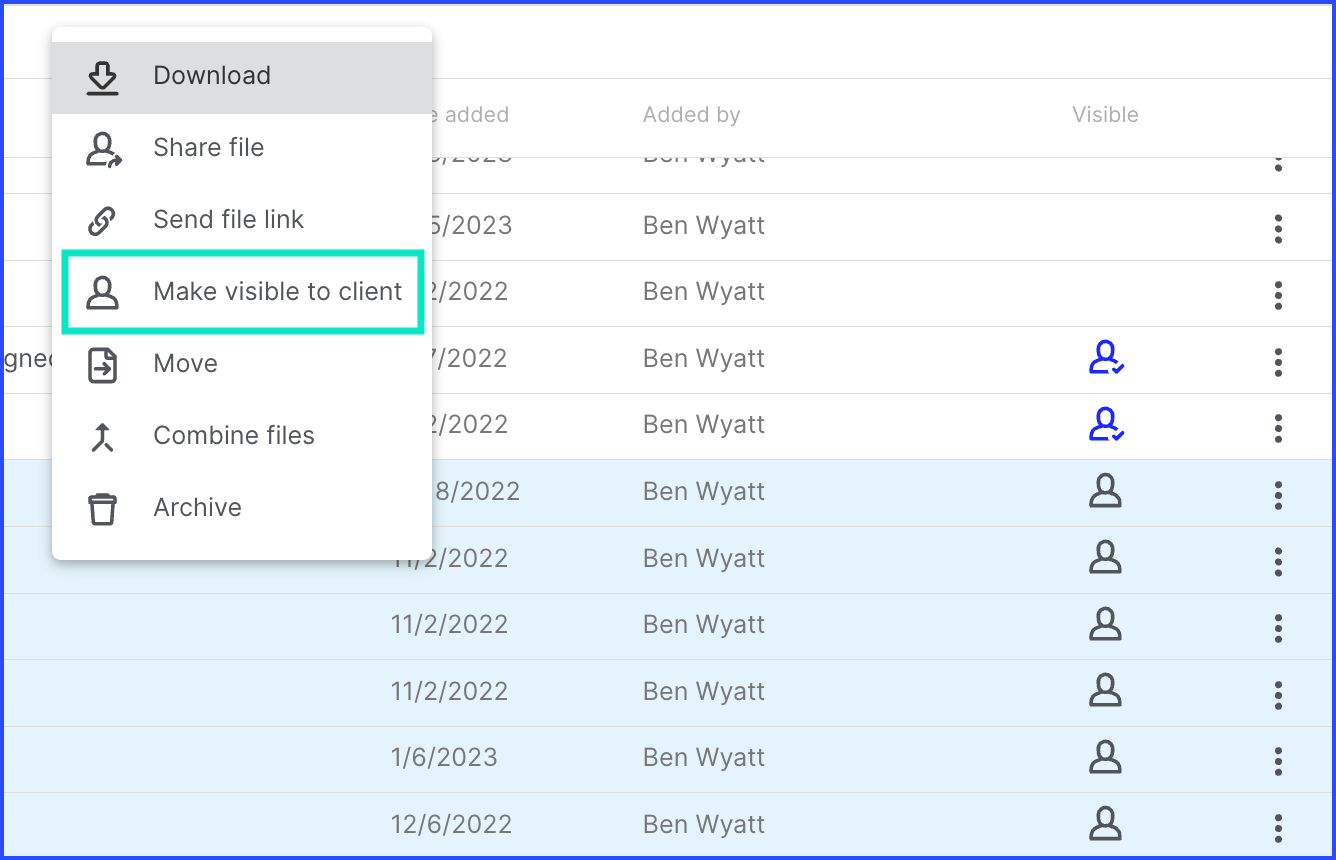Screen dimensions: 1336x860
Task: Click the Share file person icon
Action: (103, 149)
